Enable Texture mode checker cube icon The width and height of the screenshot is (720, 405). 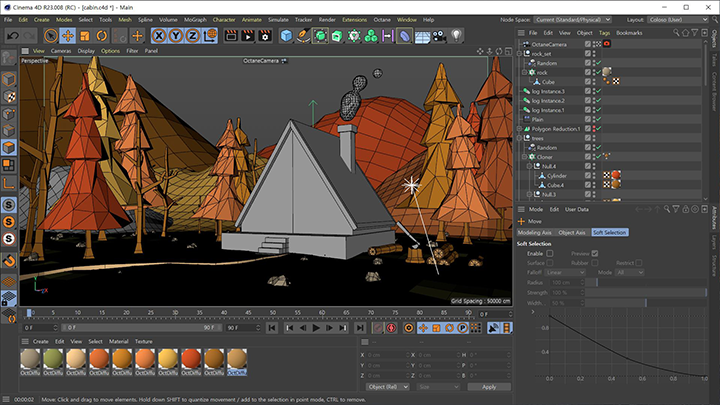click(x=9, y=96)
